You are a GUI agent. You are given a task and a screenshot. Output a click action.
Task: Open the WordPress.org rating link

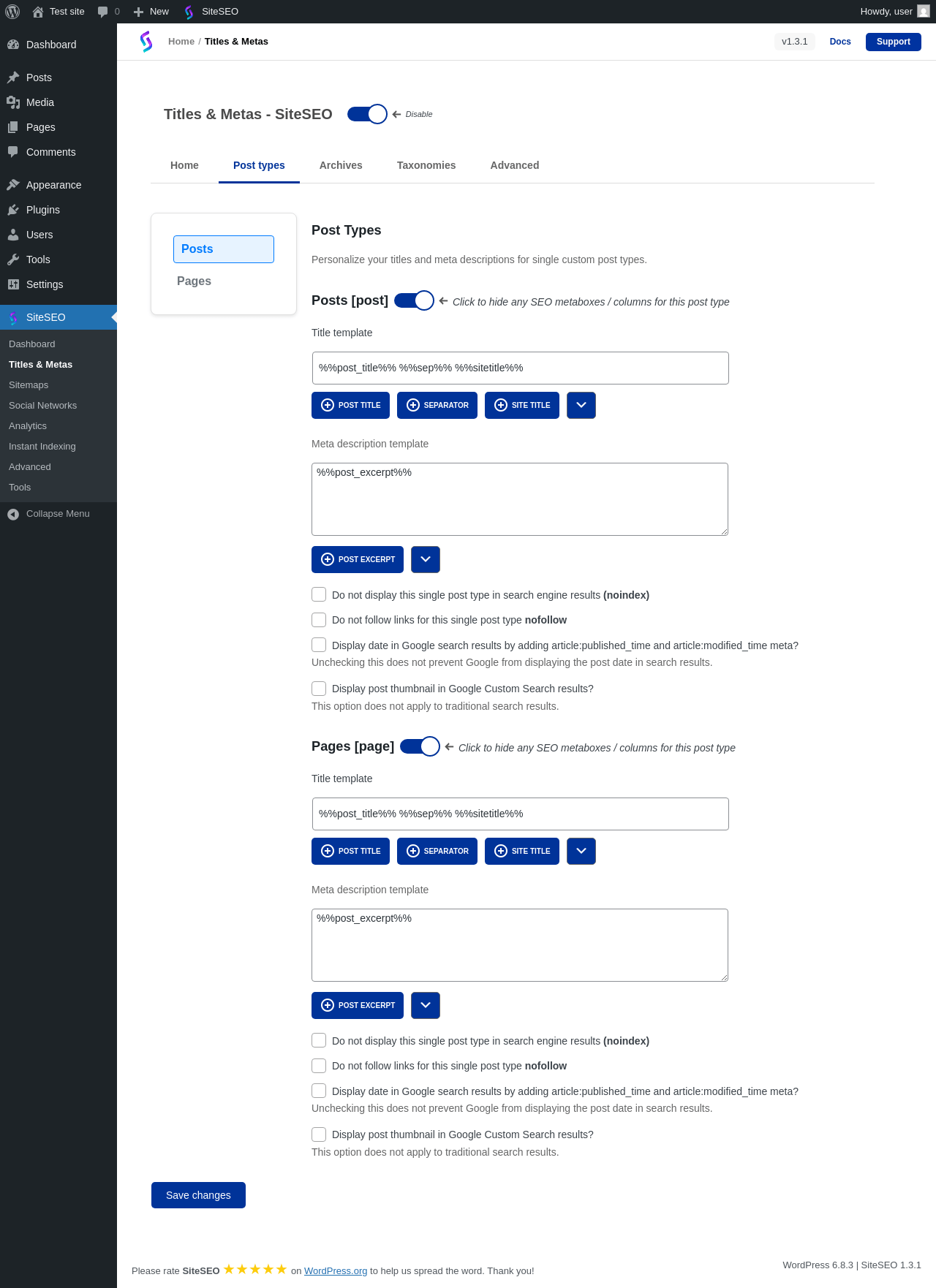click(336, 1270)
